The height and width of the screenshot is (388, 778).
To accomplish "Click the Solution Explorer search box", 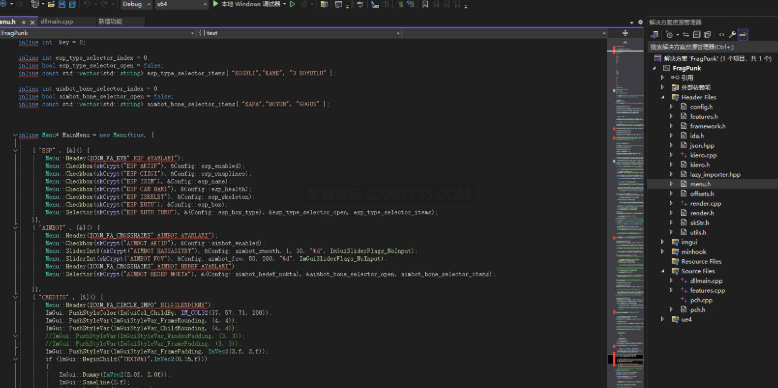I will (713, 47).
